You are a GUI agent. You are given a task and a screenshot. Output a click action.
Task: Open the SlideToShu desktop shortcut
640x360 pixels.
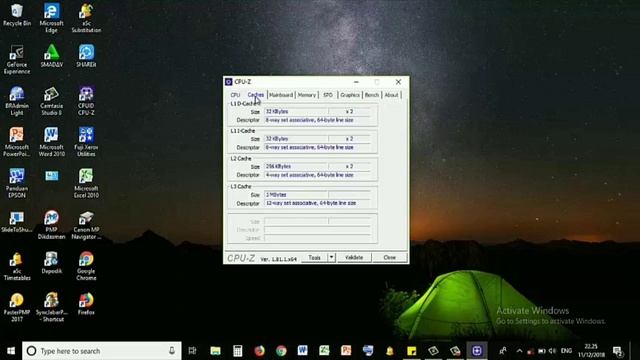tap(17, 222)
